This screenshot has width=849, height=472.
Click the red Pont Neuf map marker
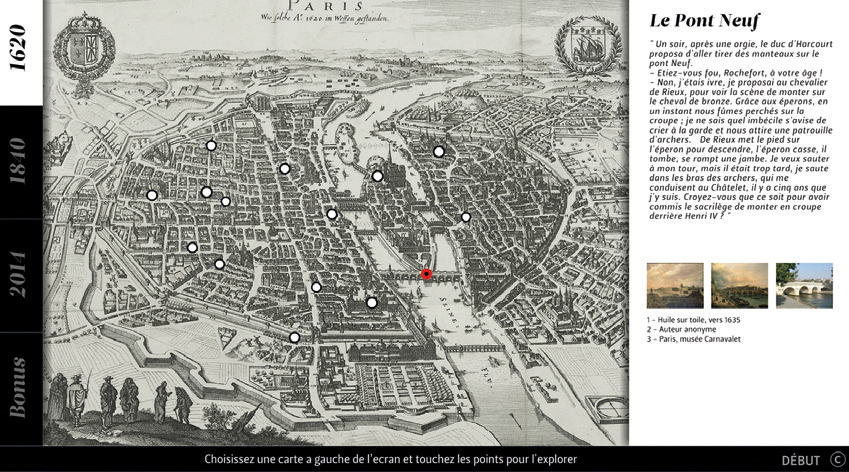pyautogui.click(x=427, y=274)
